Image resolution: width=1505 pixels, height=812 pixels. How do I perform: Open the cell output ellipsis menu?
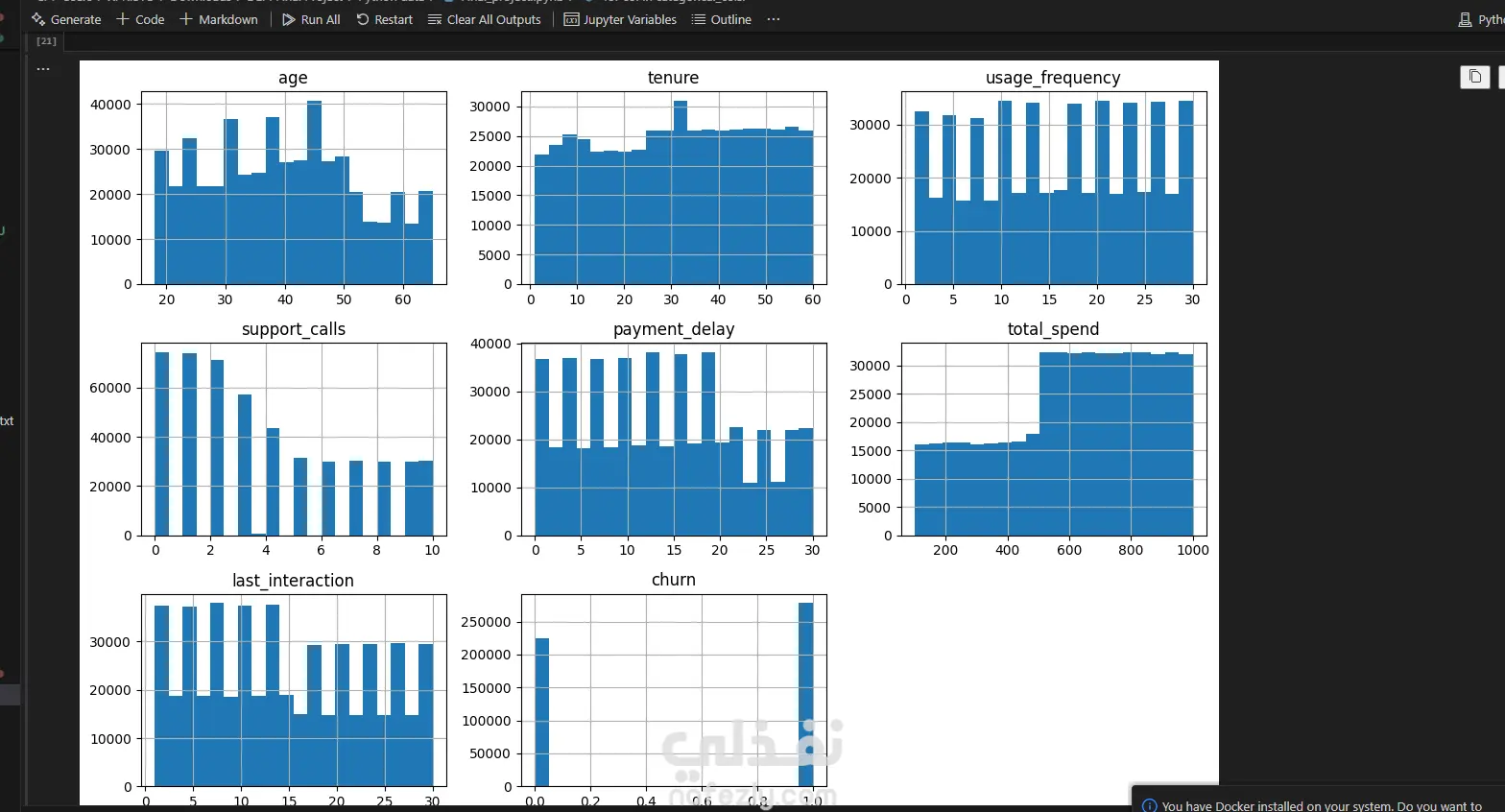(x=43, y=69)
